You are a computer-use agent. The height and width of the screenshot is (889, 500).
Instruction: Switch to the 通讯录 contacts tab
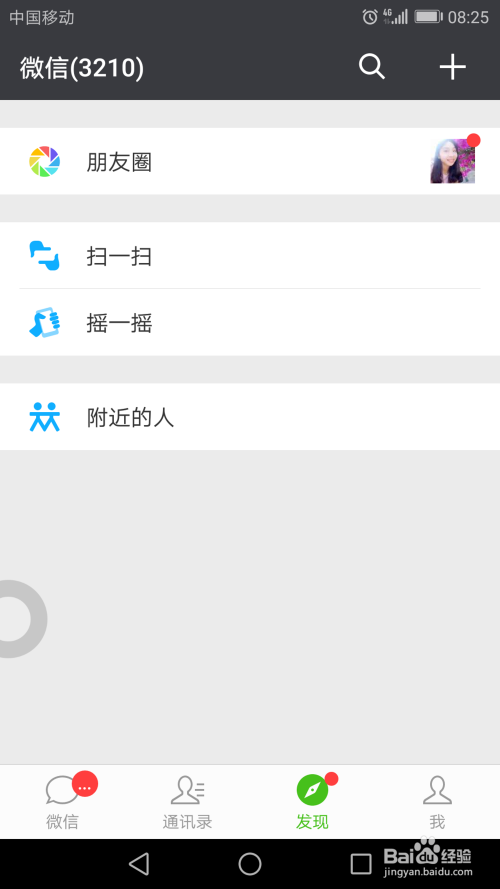188,802
